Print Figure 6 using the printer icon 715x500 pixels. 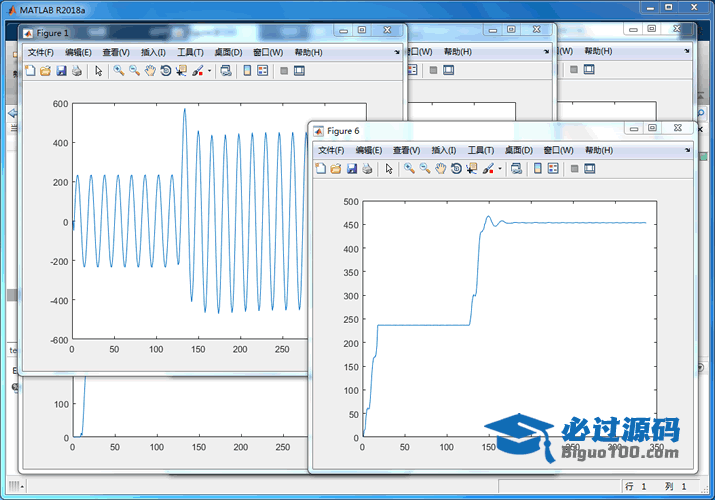coord(367,169)
